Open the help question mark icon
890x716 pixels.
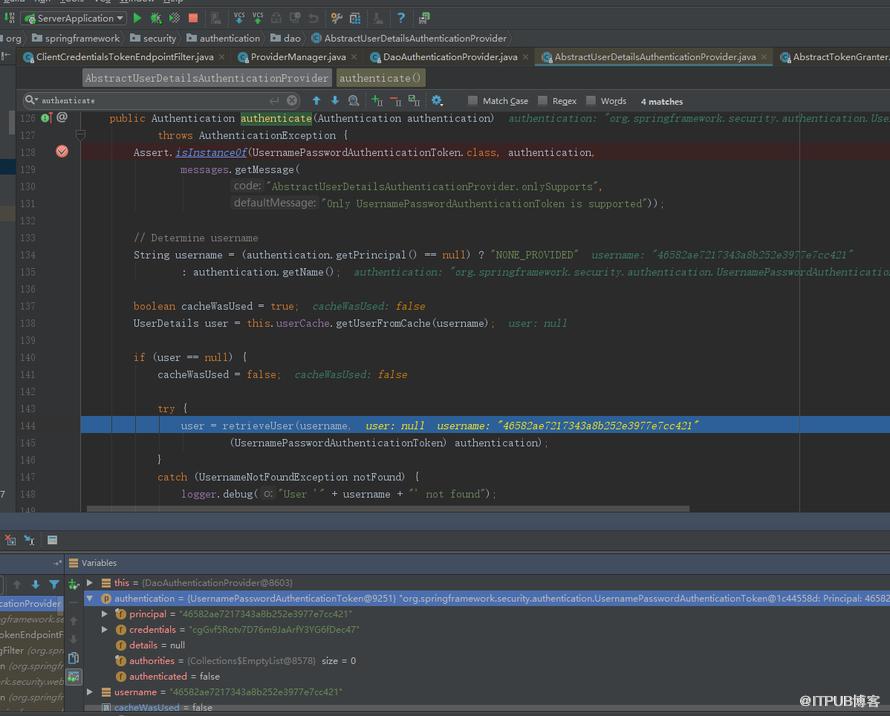pos(401,18)
